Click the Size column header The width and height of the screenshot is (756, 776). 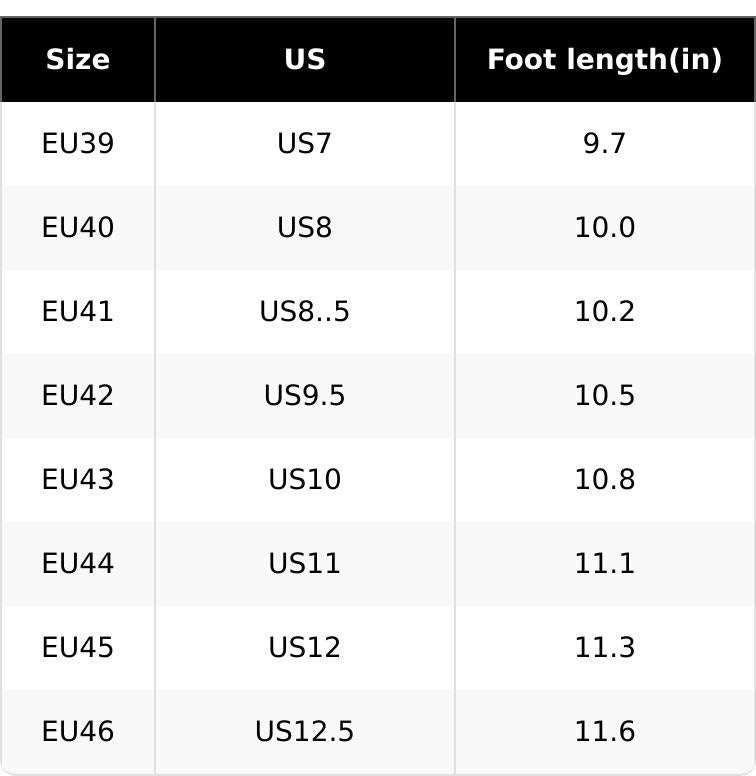click(x=78, y=59)
